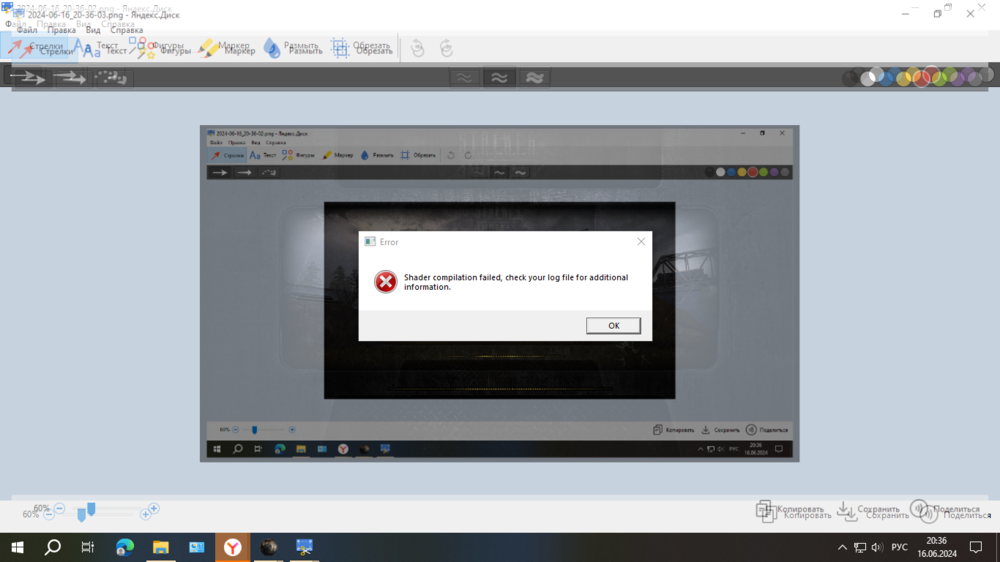Open the Windows Start menu
Image resolution: width=1000 pixels, height=562 pixels.
[17, 547]
